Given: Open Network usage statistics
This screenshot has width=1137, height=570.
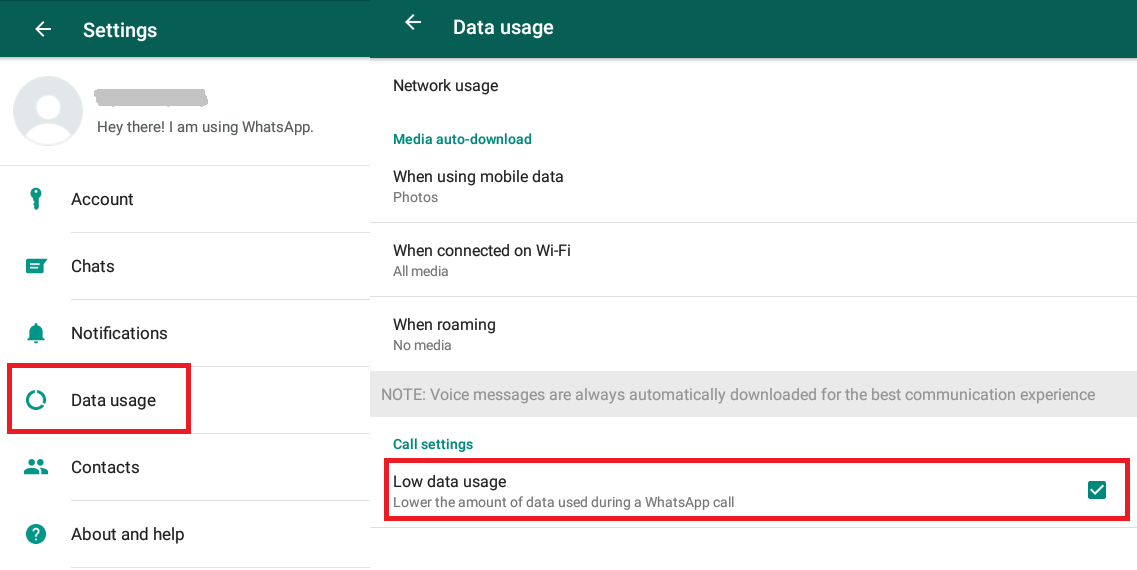Looking at the screenshot, I should point(753,86).
